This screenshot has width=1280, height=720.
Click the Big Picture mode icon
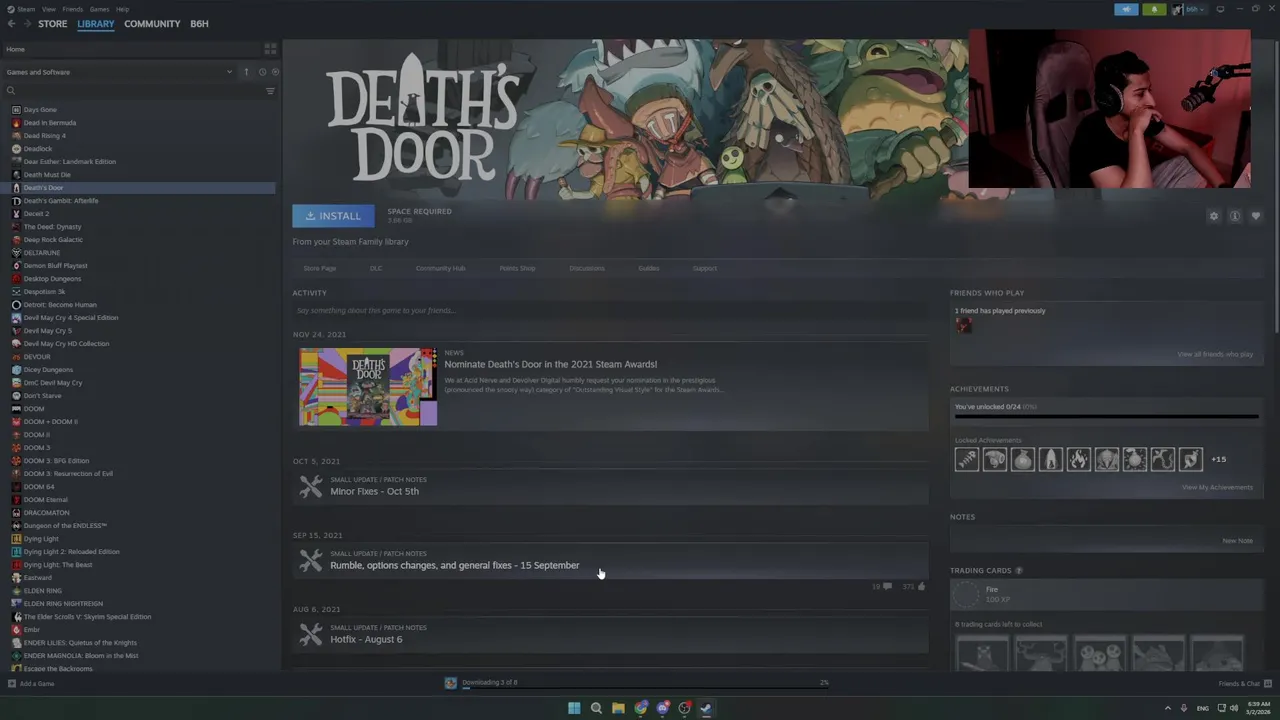1220,9
